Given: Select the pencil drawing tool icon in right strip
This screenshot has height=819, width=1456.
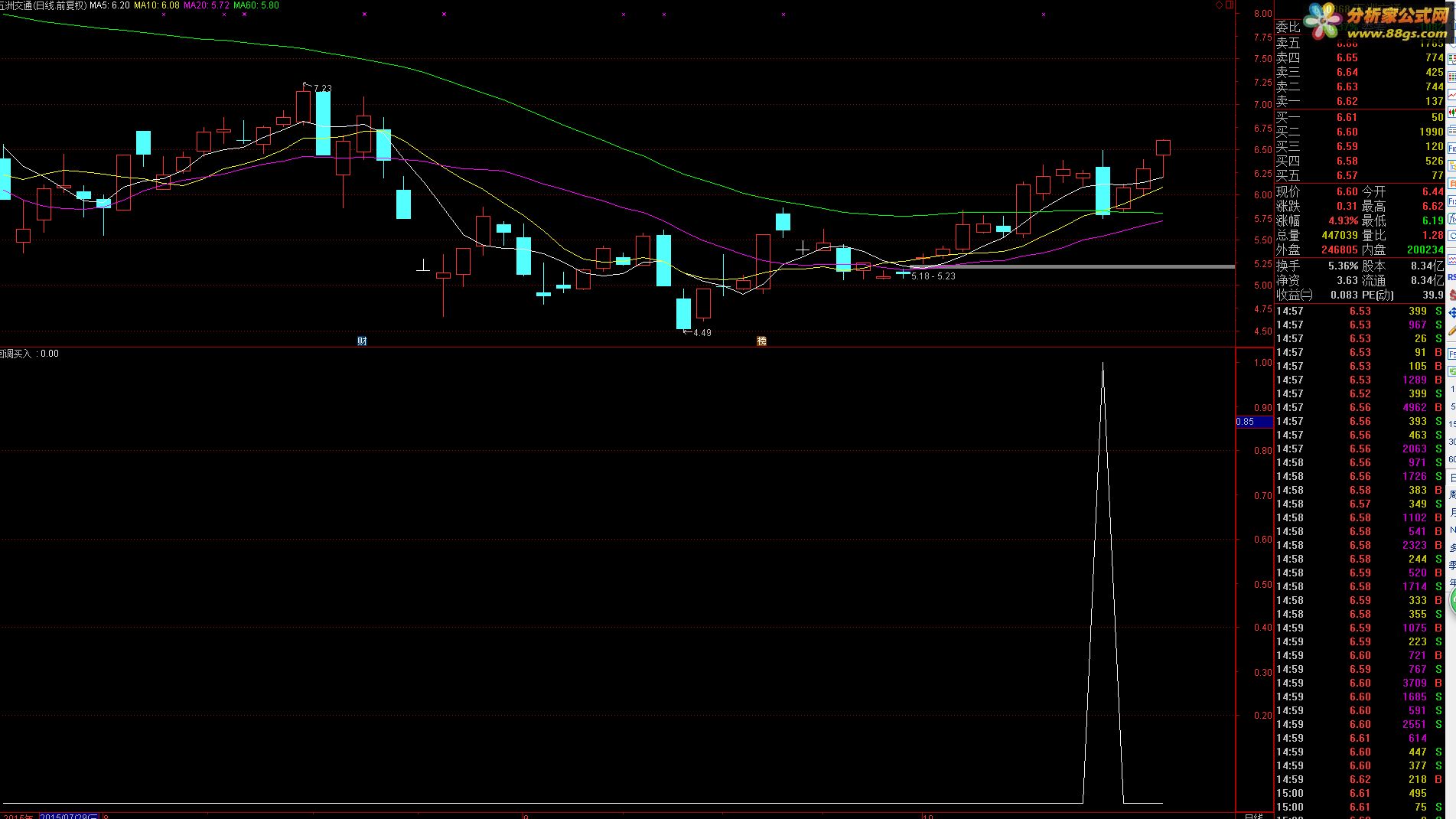Looking at the screenshot, I should click(x=1452, y=331).
